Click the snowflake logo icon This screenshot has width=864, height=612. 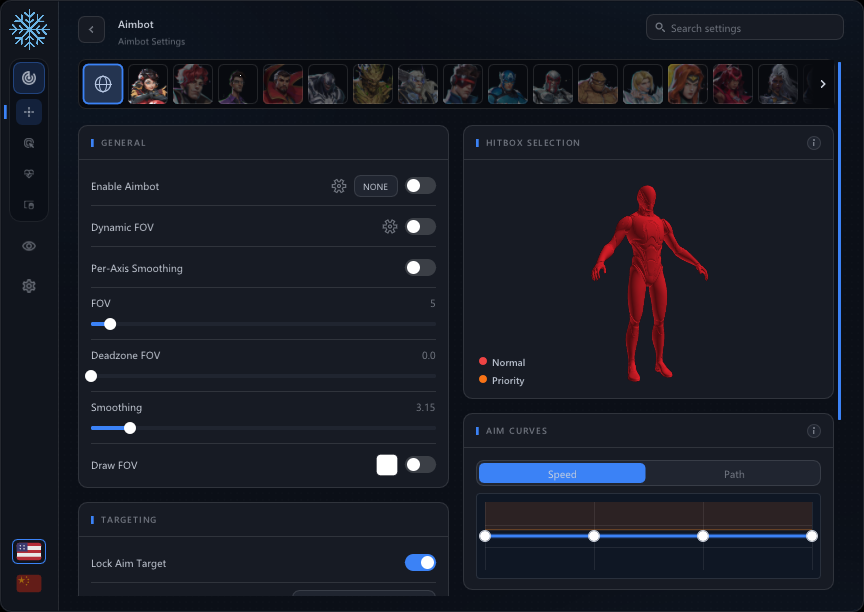tap(29, 29)
